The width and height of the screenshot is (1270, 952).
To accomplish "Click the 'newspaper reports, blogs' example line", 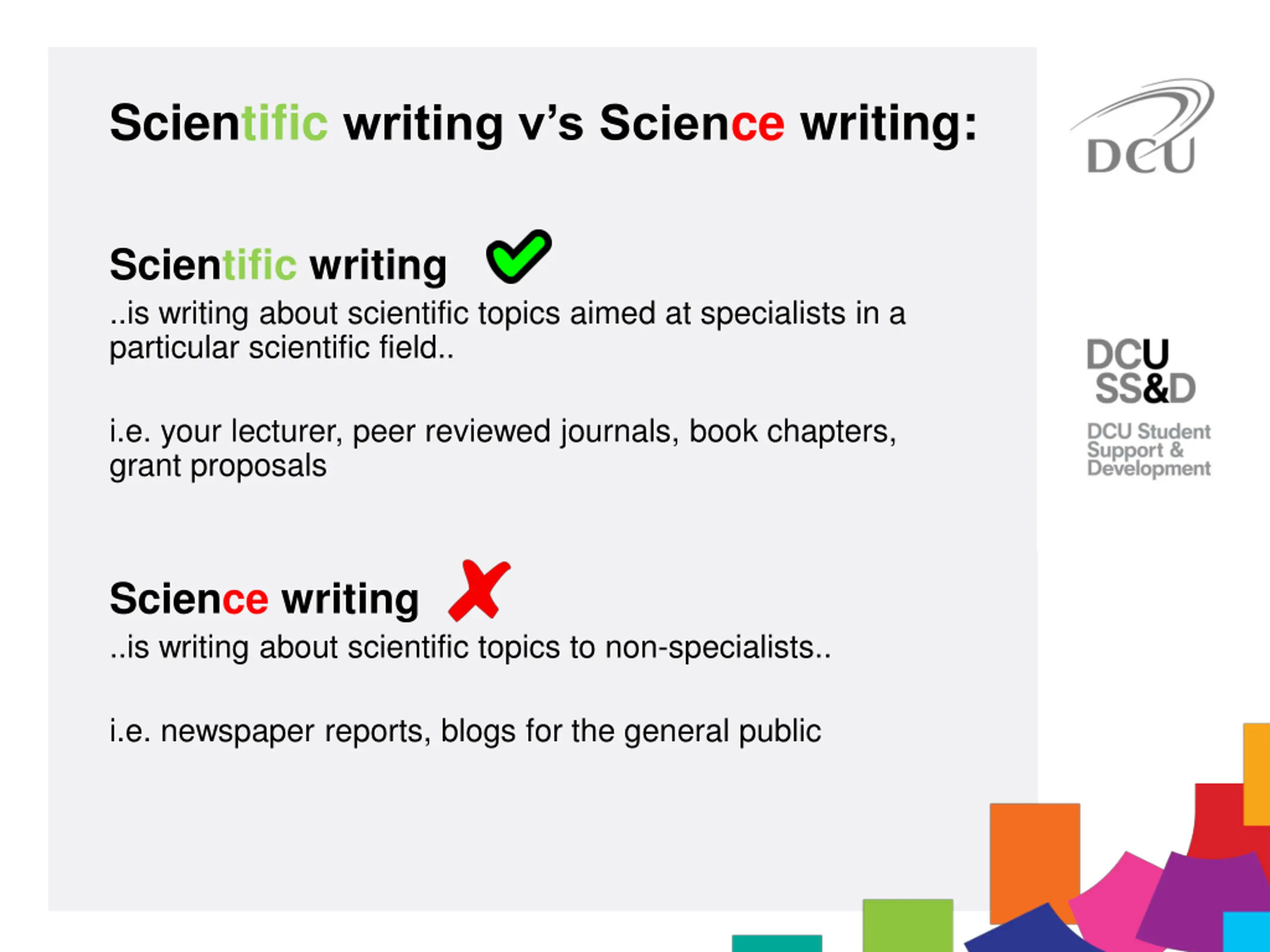I will point(465,732).
